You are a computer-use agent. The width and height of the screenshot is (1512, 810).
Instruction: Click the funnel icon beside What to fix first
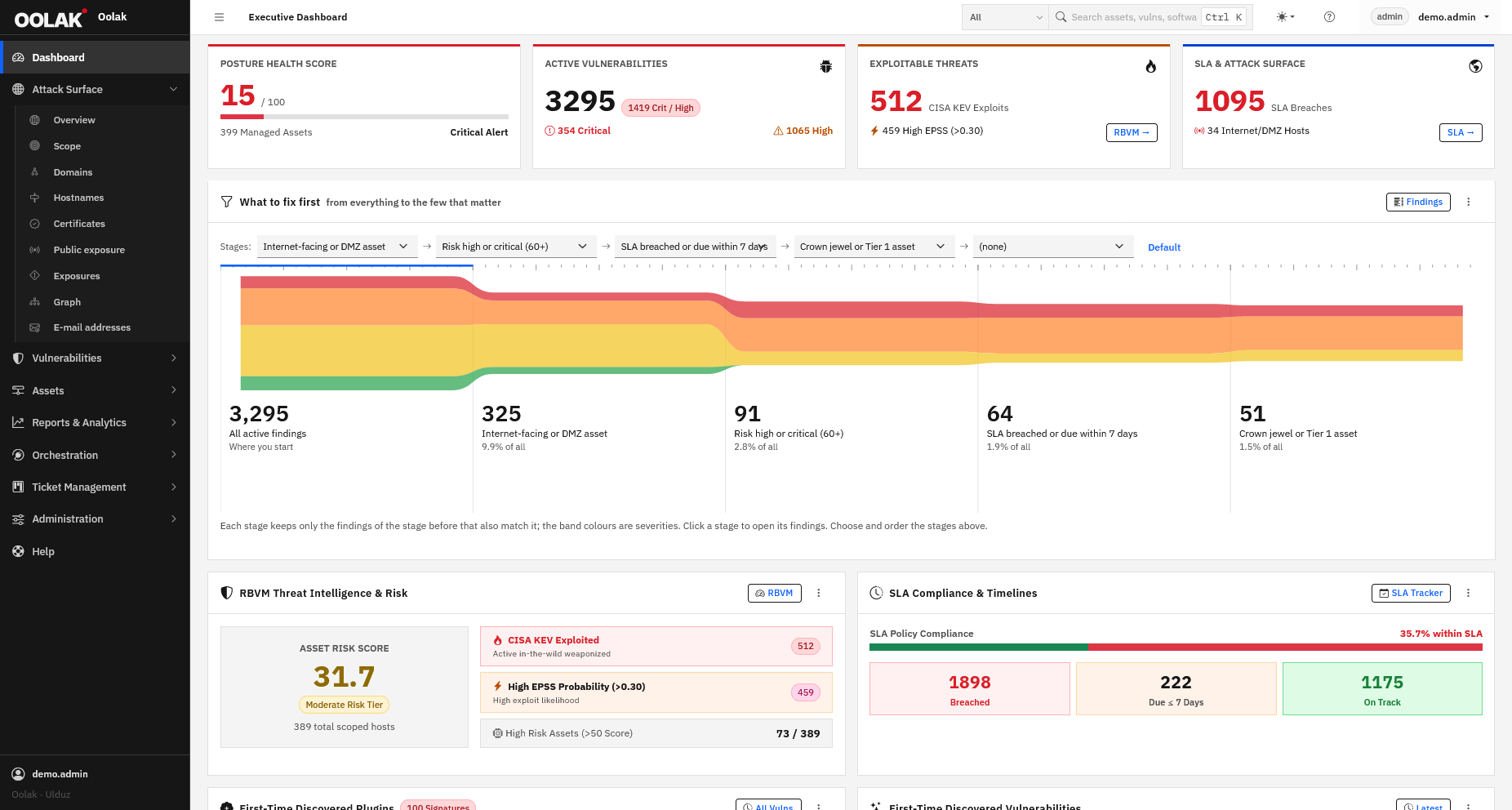tap(226, 202)
